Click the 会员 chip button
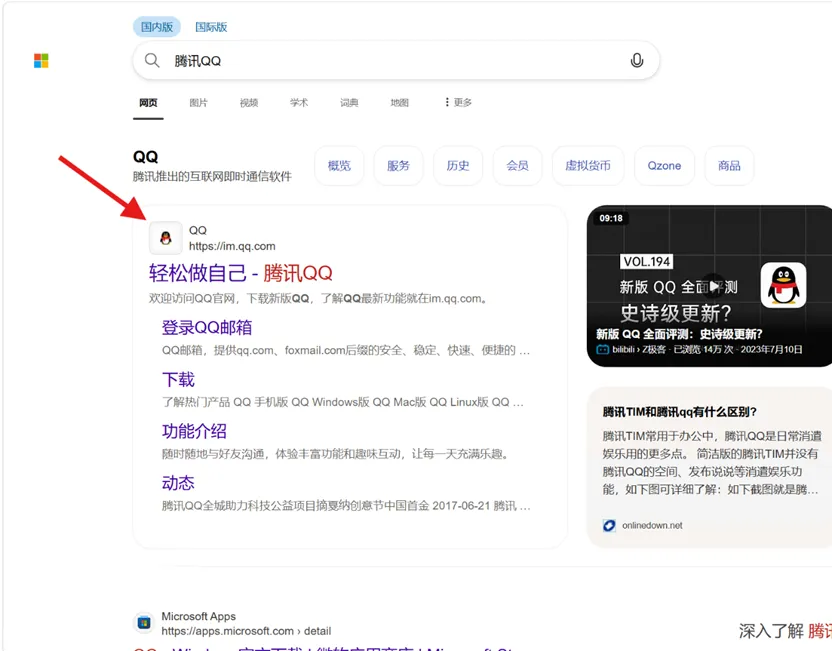The image size is (832, 651). coord(517,166)
